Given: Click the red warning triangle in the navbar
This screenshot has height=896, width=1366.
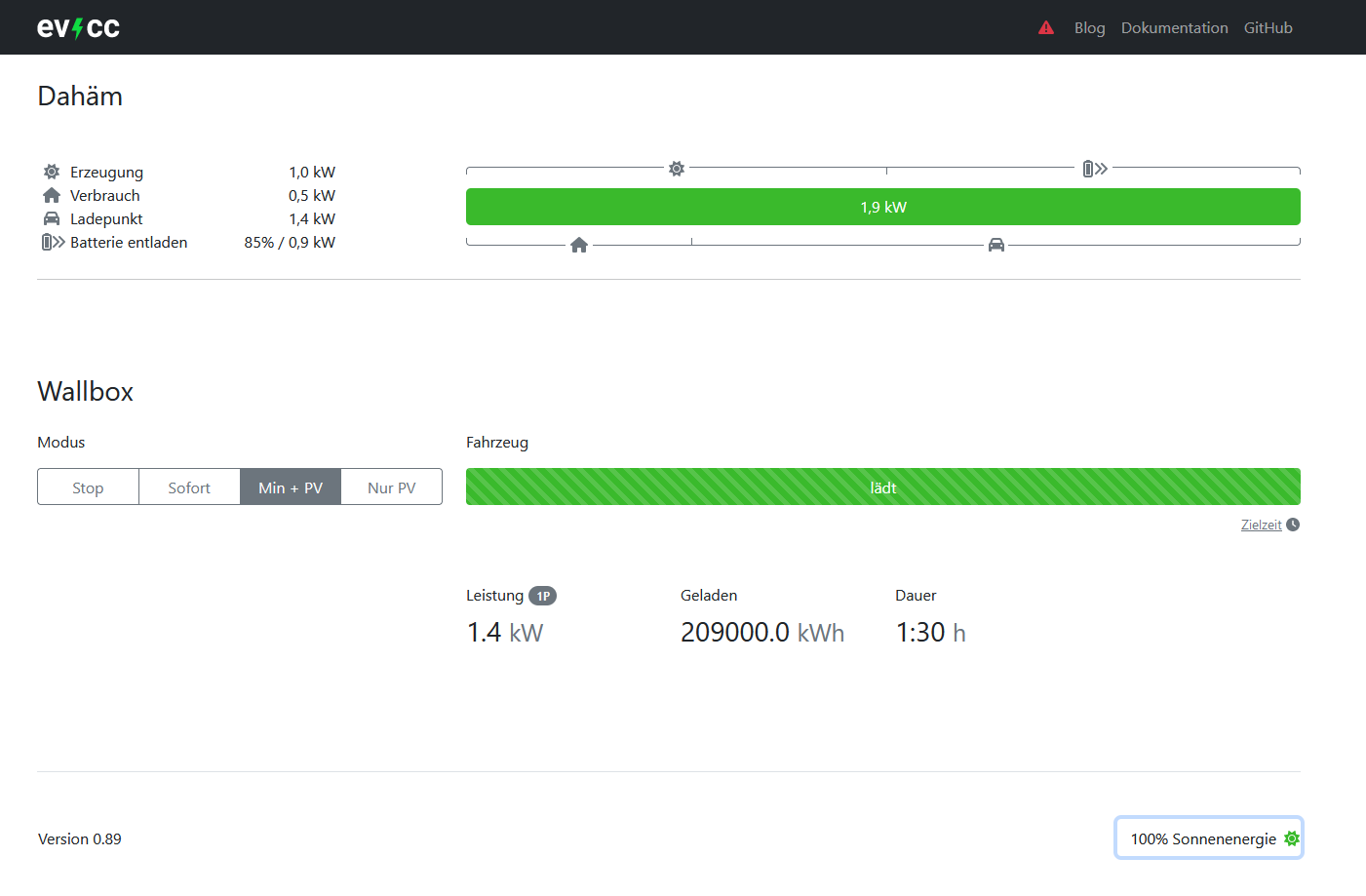Looking at the screenshot, I should coord(1046,27).
